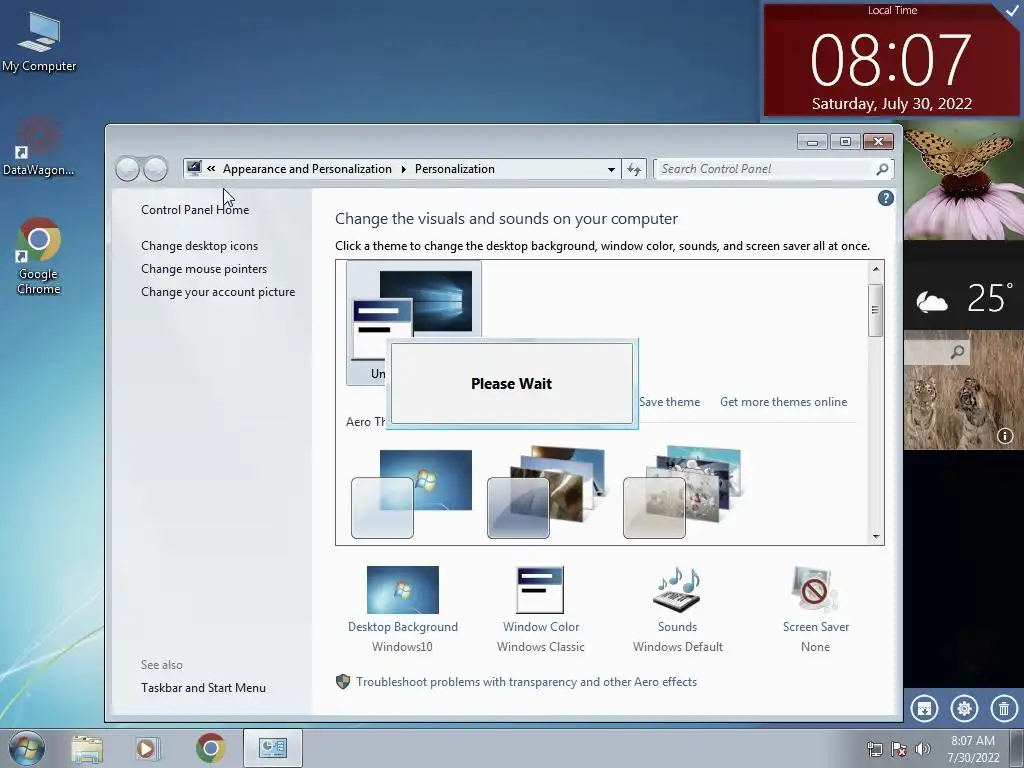Click the search magnifier in Control Panel
1024x768 pixels.
click(x=882, y=169)
